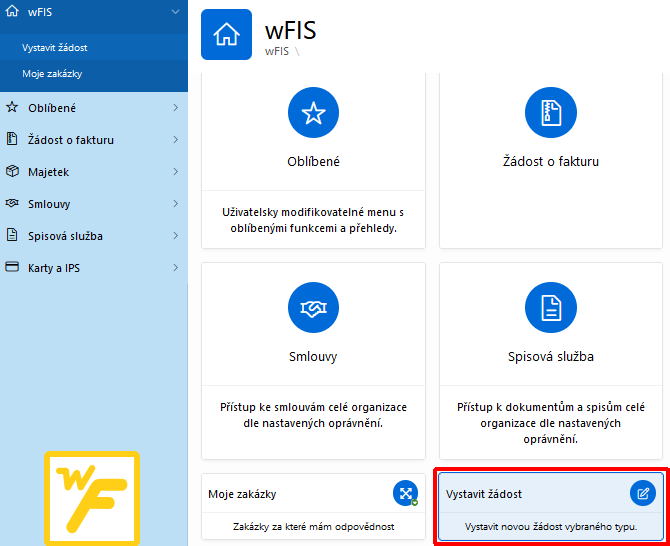Click the round document icon on Spisová služba card
This screenshot has height=546, width=670.
tap(551, 308)
